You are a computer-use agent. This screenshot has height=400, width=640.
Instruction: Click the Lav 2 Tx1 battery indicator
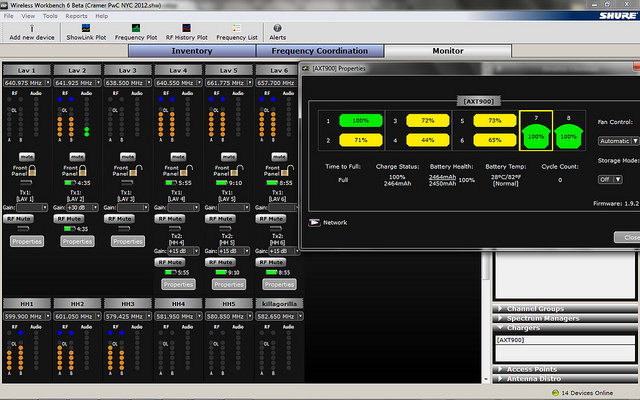70,183
